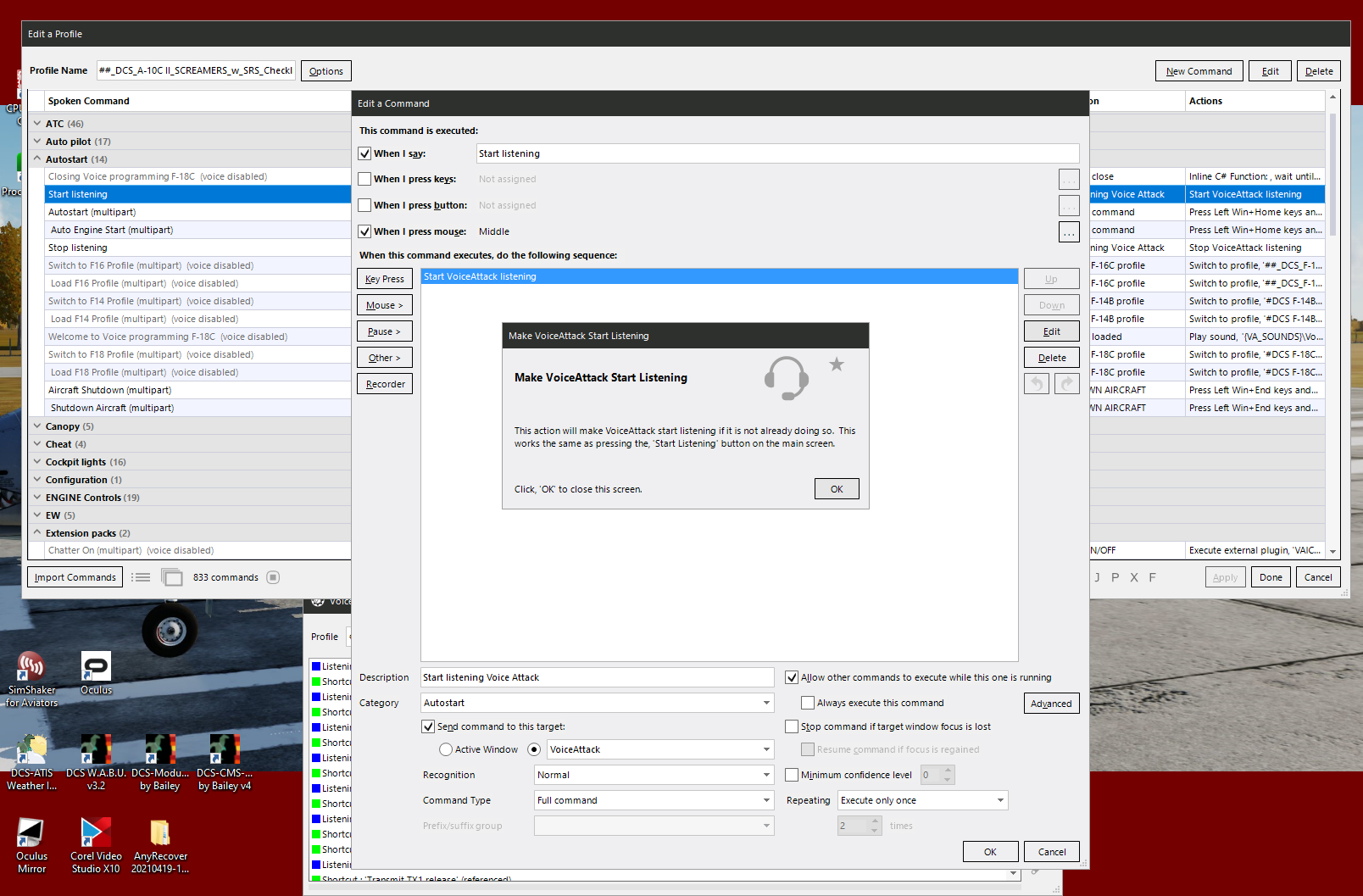The width and height of the screenshot is (1363, 896).
Task: Open the Category dropdown showing Autostart
Action: click(598, 703)
